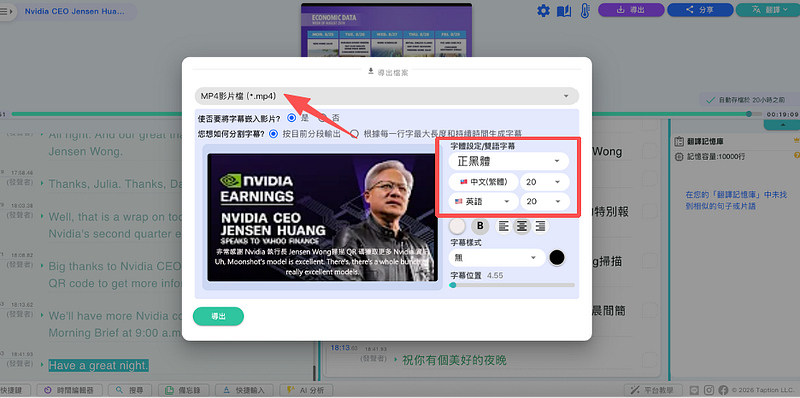Center-align the subtitles

point(521,226)
